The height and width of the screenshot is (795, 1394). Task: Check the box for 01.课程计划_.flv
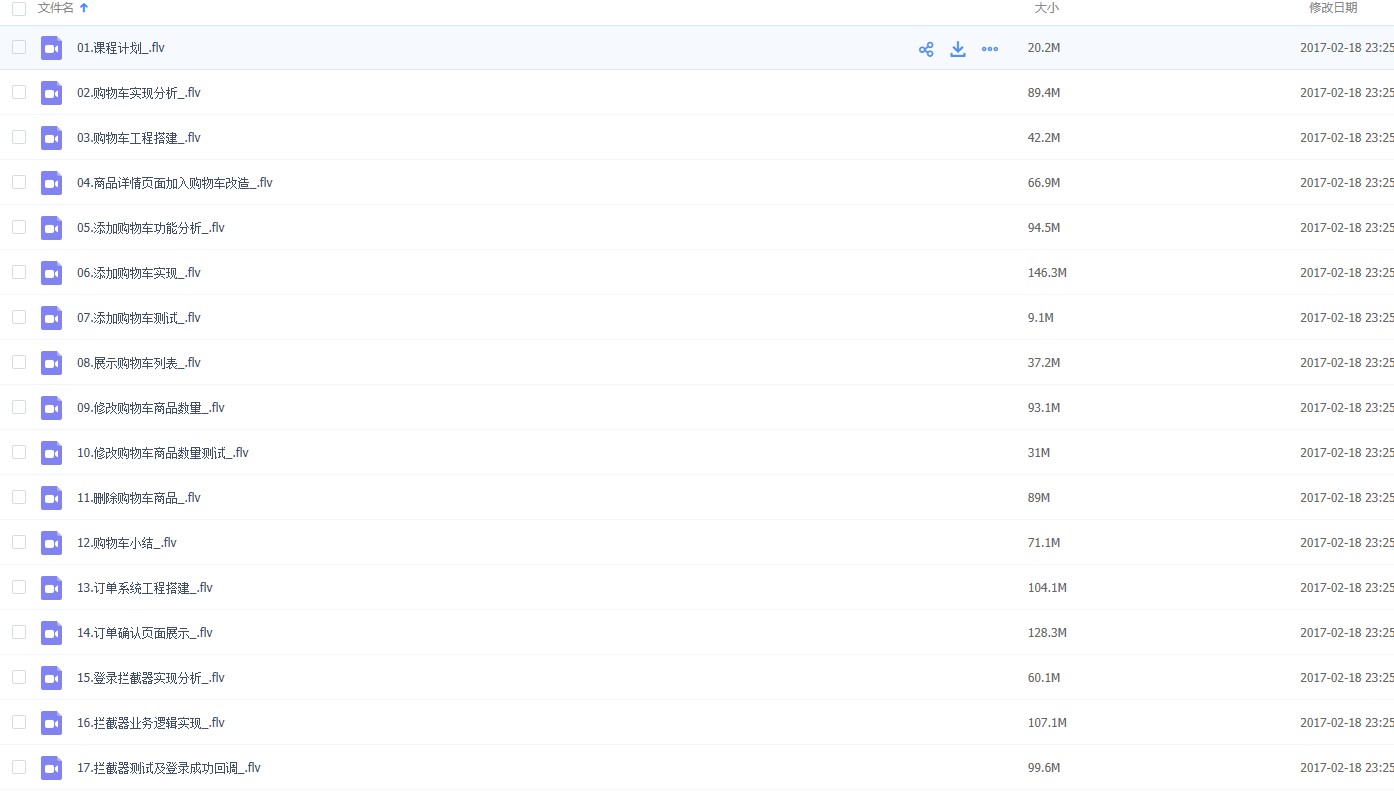tap(19, 47)
